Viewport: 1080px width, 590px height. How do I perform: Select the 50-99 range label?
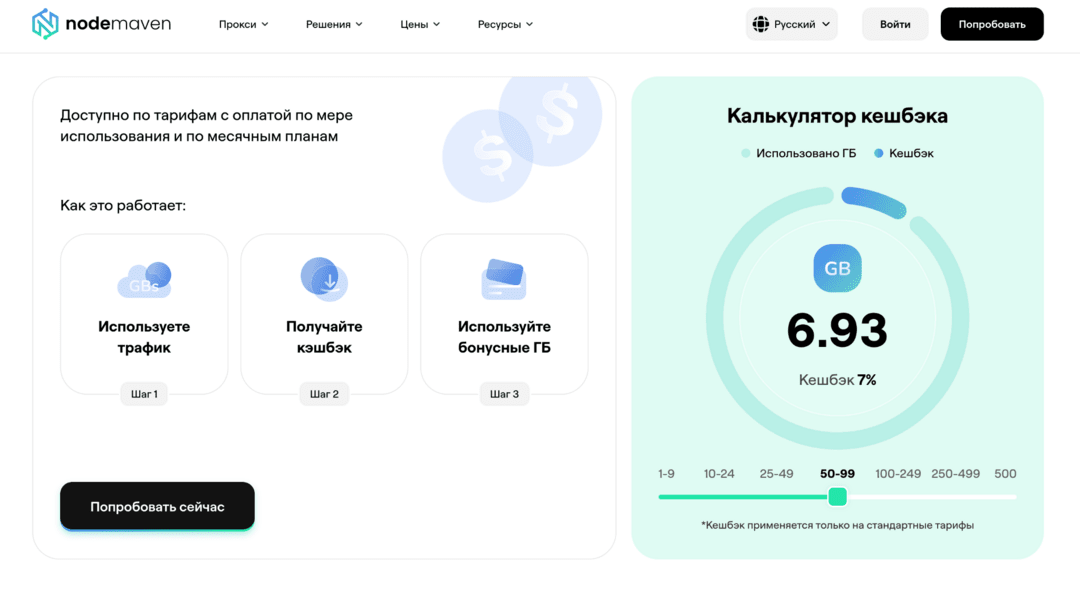[x=837, y=474]
